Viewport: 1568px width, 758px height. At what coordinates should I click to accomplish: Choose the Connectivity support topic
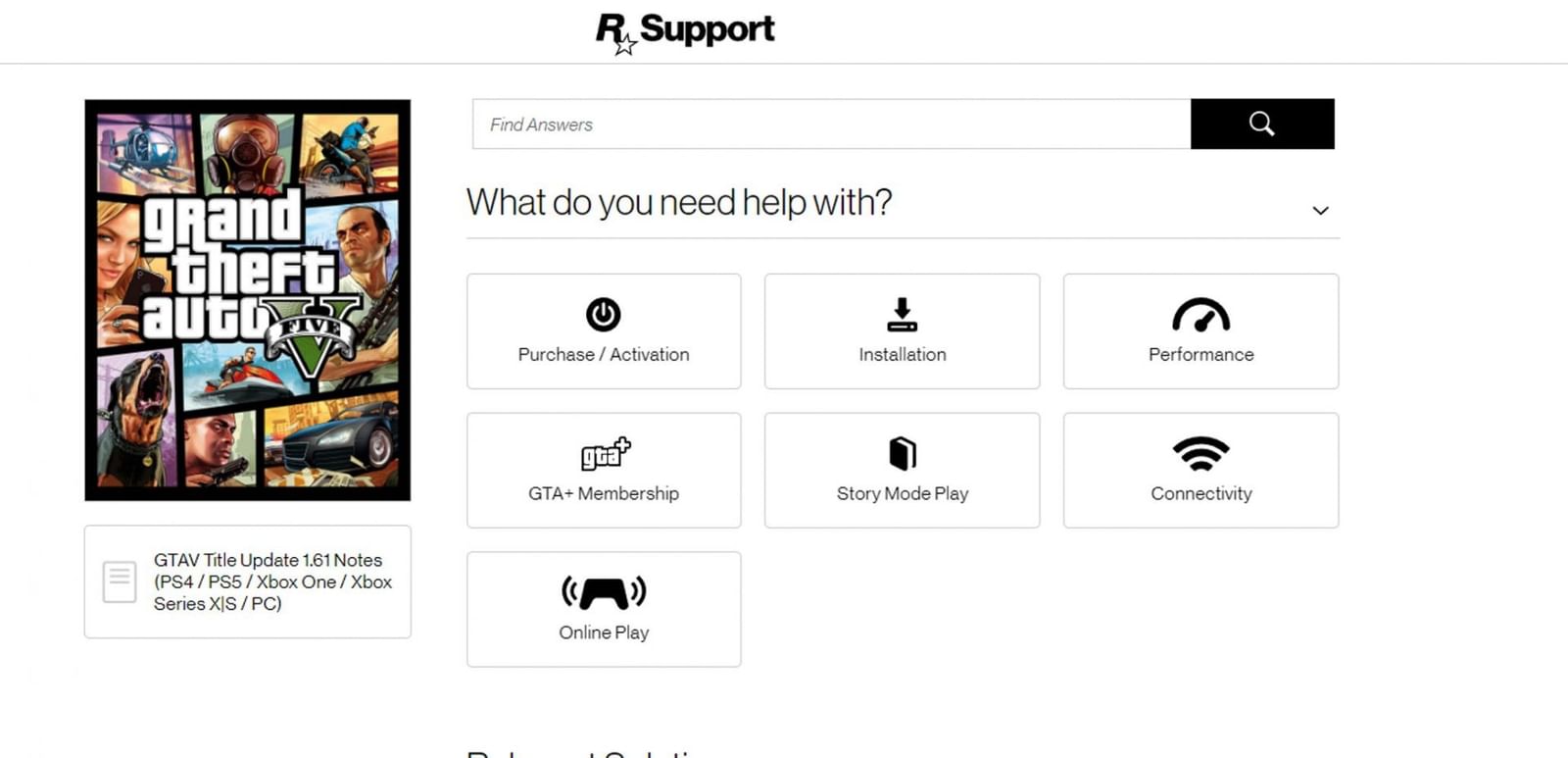point(1200,471)
